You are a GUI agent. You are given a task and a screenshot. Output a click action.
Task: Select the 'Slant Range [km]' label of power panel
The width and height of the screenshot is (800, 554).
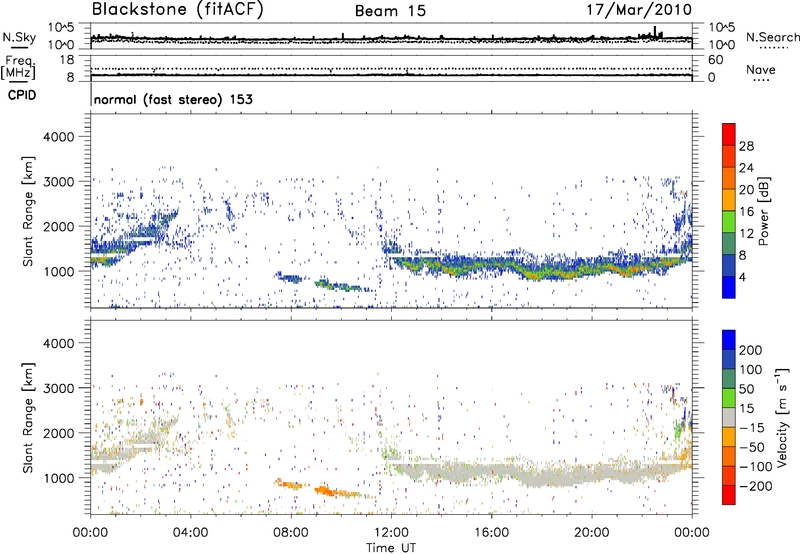click(28, 211)
